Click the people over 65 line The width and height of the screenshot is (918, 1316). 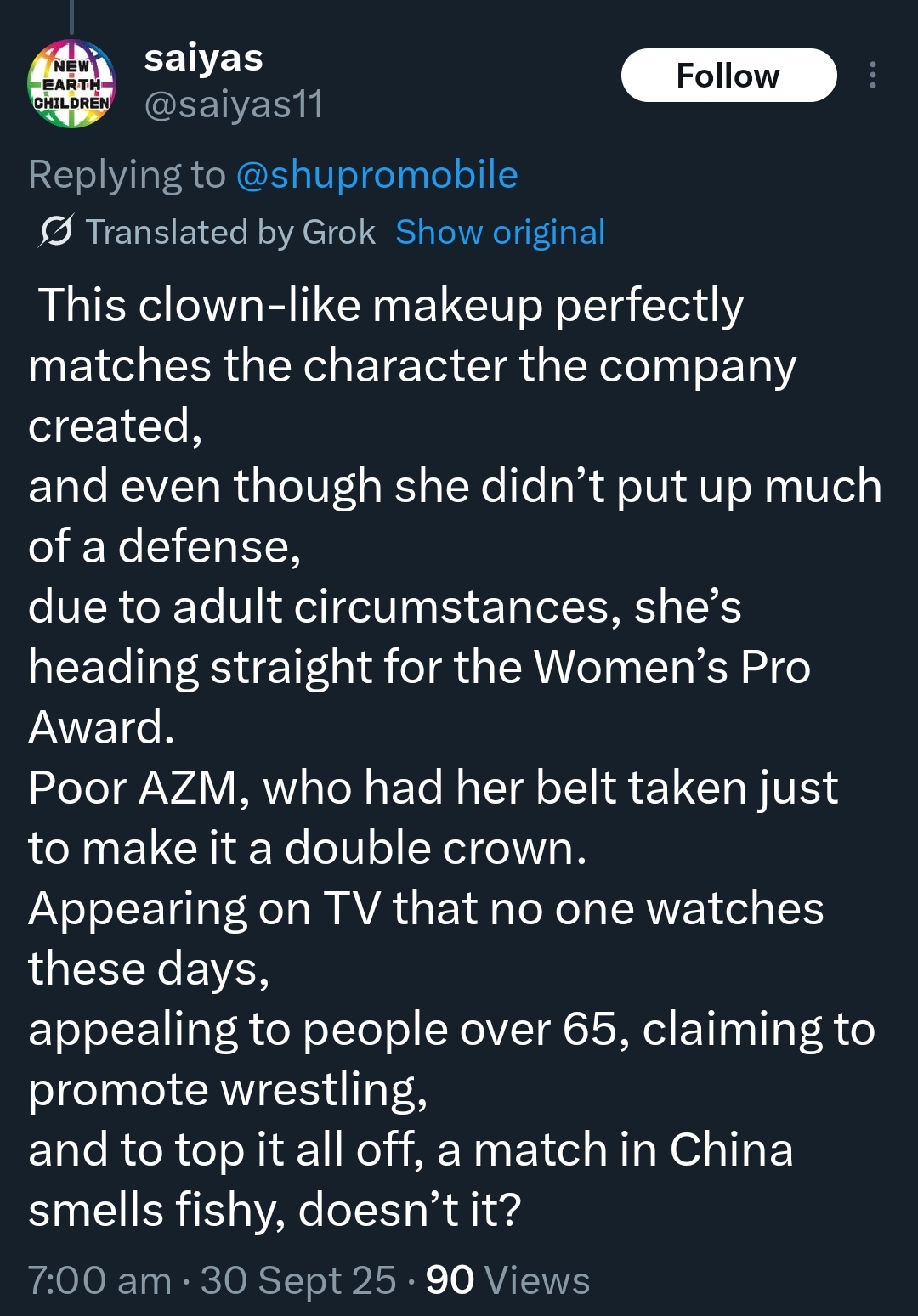click(x=451, y=1059)
